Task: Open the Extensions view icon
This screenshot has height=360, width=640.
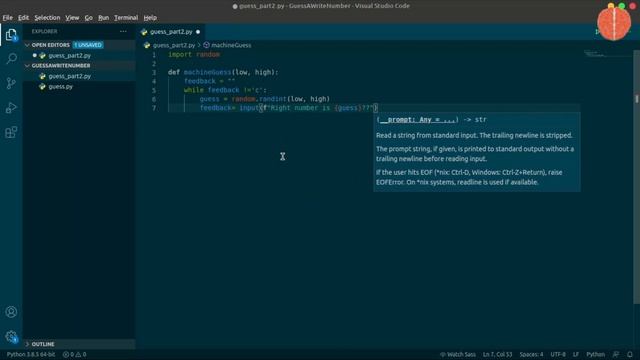Action: pos(11,132)
